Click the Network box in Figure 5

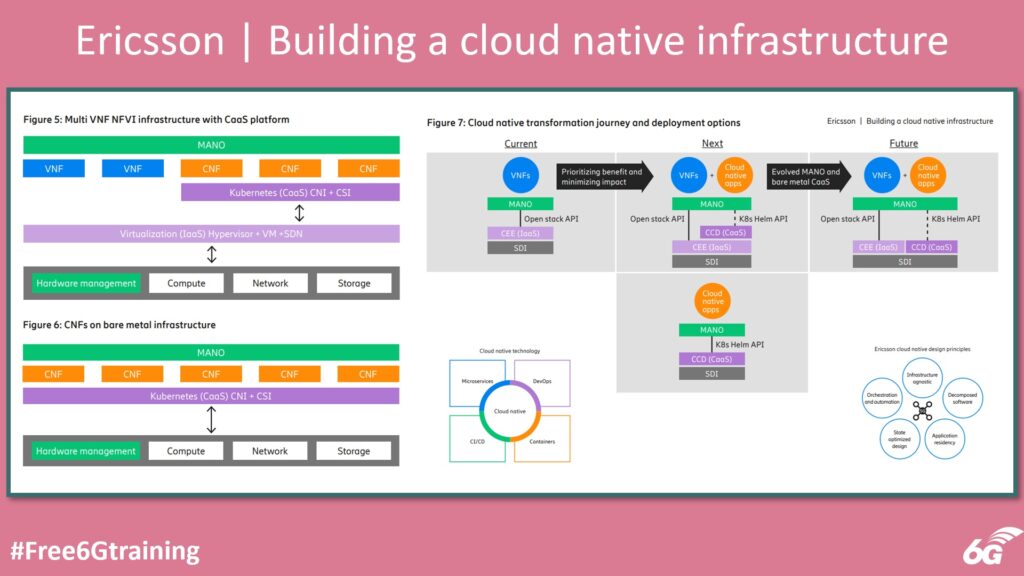[270, 283]
